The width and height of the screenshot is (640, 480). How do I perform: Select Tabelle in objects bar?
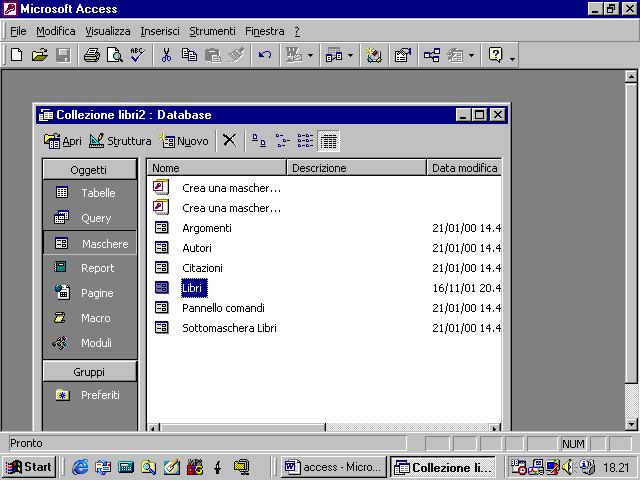click(x=89, y=193)
